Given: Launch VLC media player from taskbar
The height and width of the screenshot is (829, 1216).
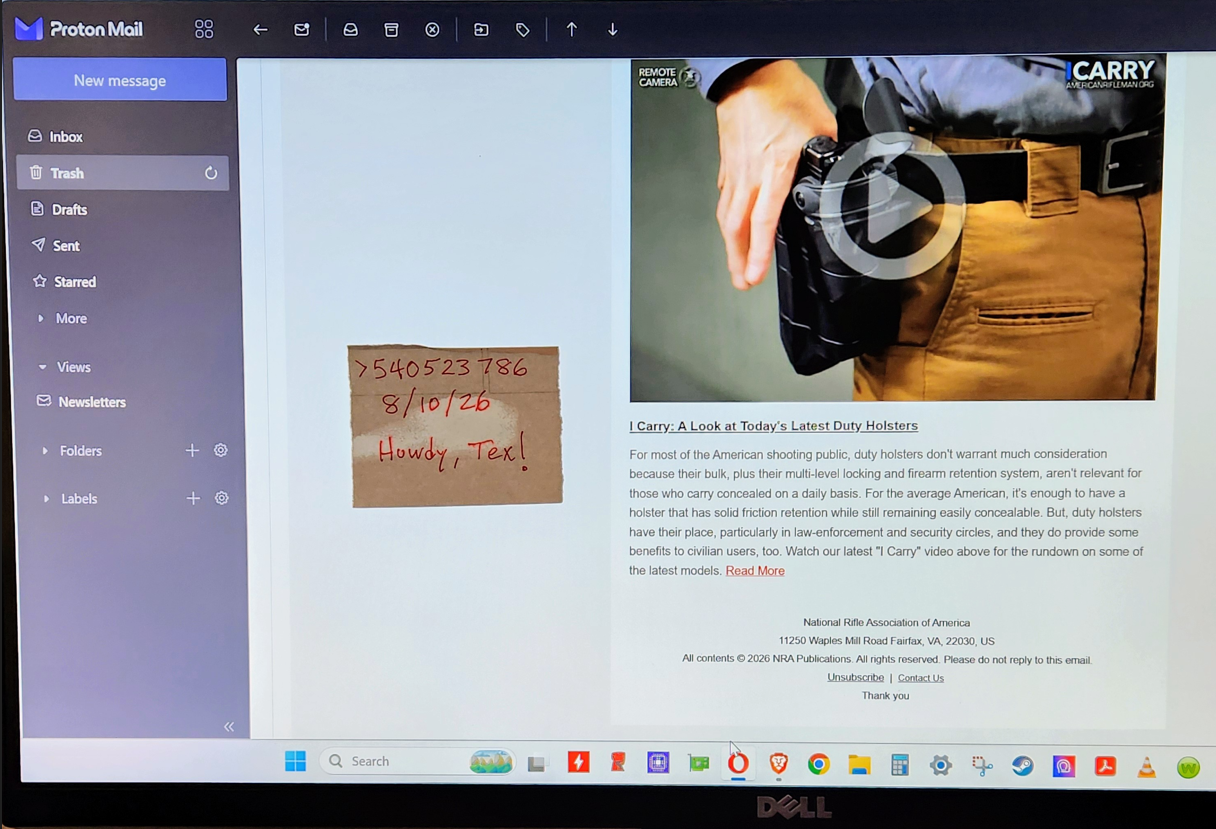Looking at the screenshot, I should tap(1146, 767).
